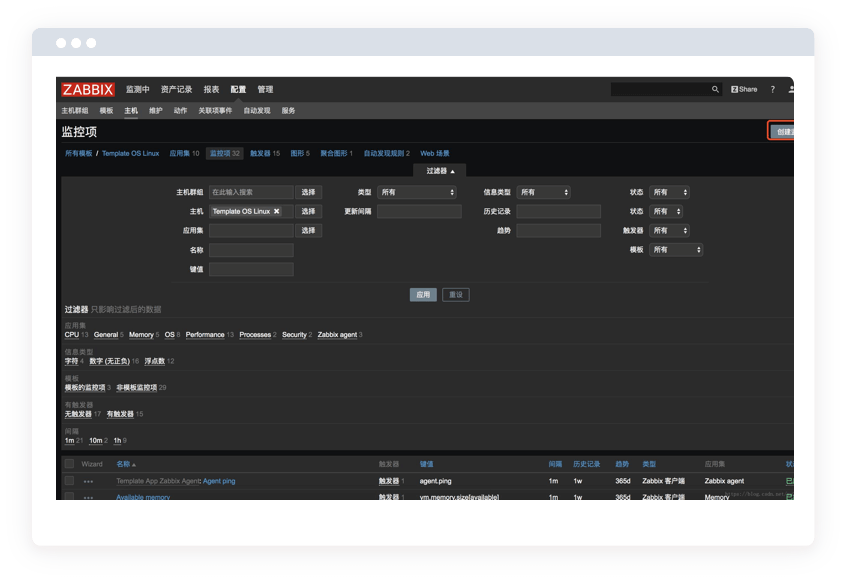Click 选择 button next to 应用集 field
The height and width of the screenshot is (580, 846).
point(309,230)
